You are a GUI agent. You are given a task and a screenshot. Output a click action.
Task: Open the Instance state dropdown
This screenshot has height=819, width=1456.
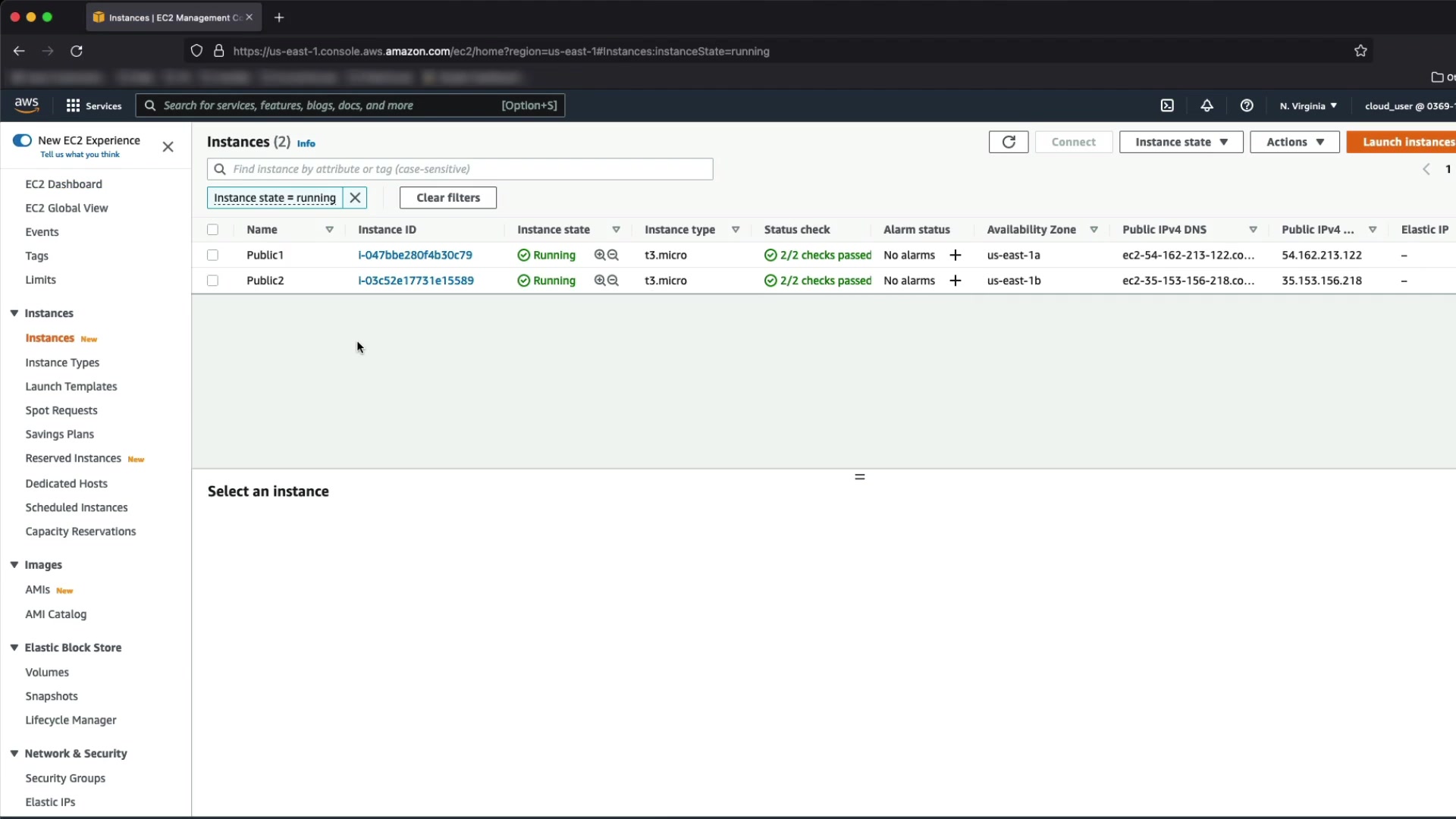click(x=1181, y=142)
